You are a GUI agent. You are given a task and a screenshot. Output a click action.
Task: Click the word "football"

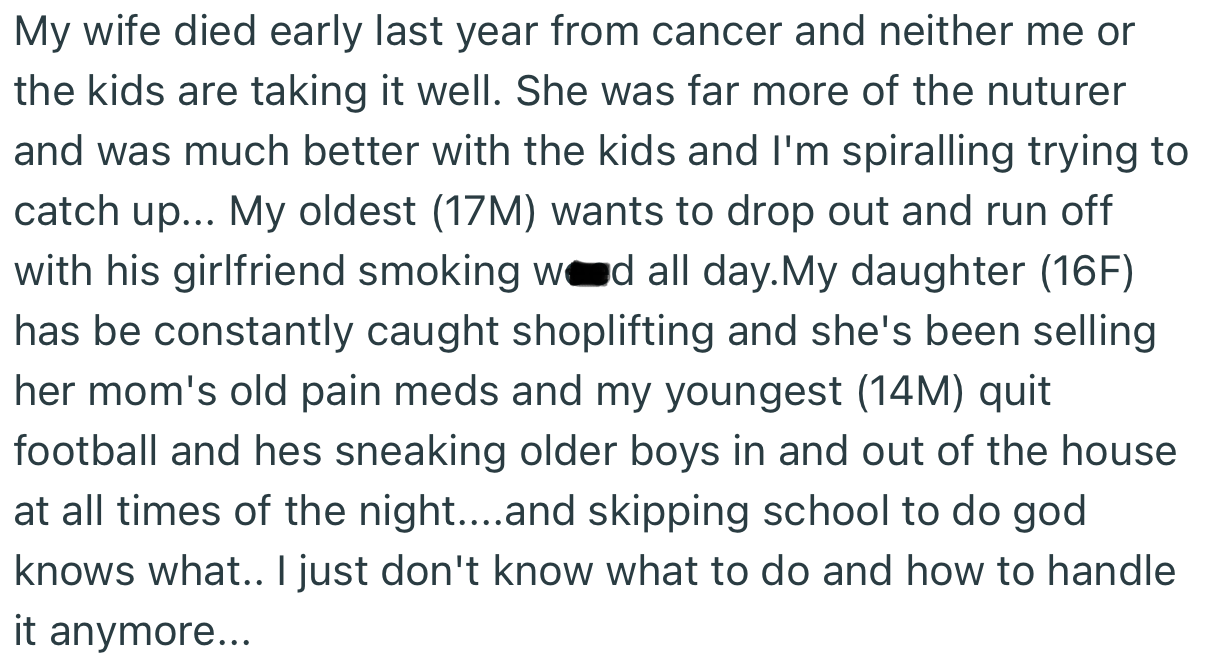point(85,452)
